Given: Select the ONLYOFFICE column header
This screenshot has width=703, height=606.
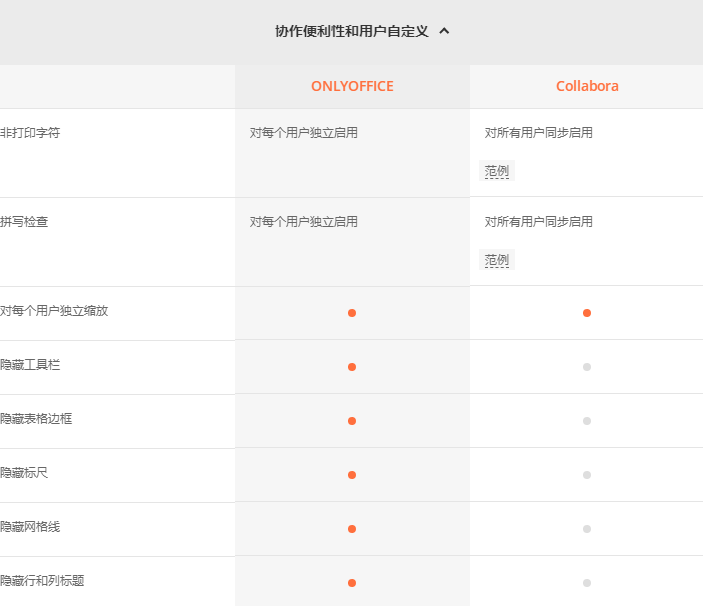Looking at the screenshot, I should point(352,86).
